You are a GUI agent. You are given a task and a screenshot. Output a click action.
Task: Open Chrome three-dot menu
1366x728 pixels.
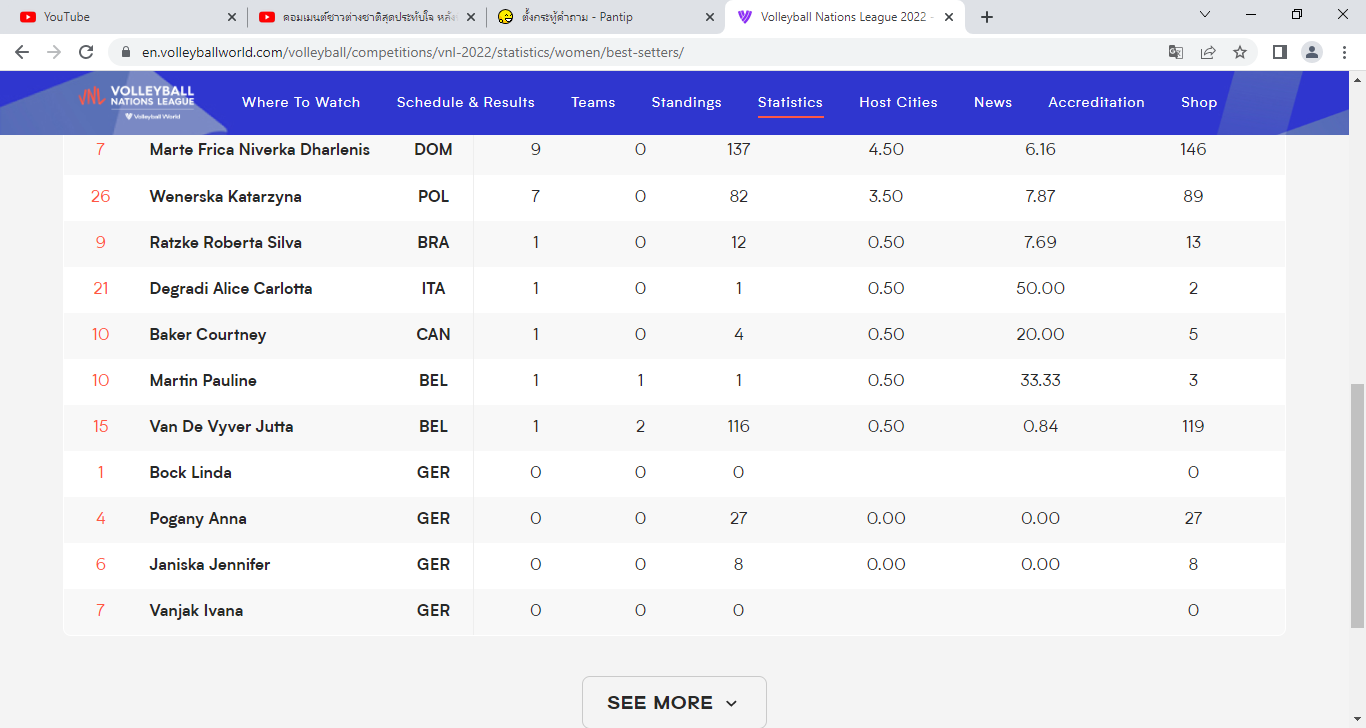coord(1343,52)
